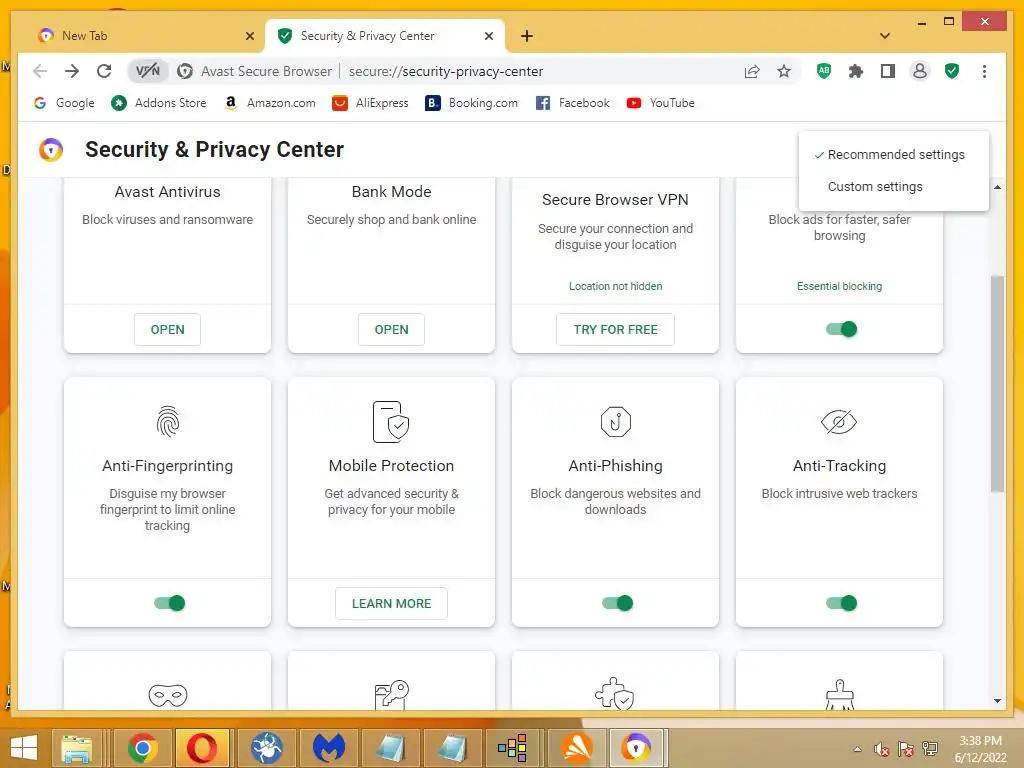This screenshot has width=1024, height=768.
Task: Toggle Anti-Tracking switch
Action: (841, 603)
